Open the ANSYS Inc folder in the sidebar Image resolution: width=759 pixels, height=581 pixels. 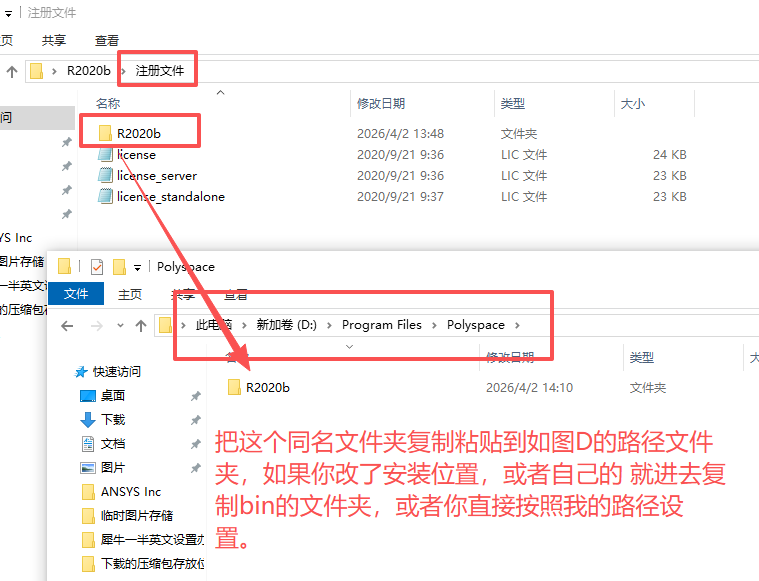[x=131, y=491]
